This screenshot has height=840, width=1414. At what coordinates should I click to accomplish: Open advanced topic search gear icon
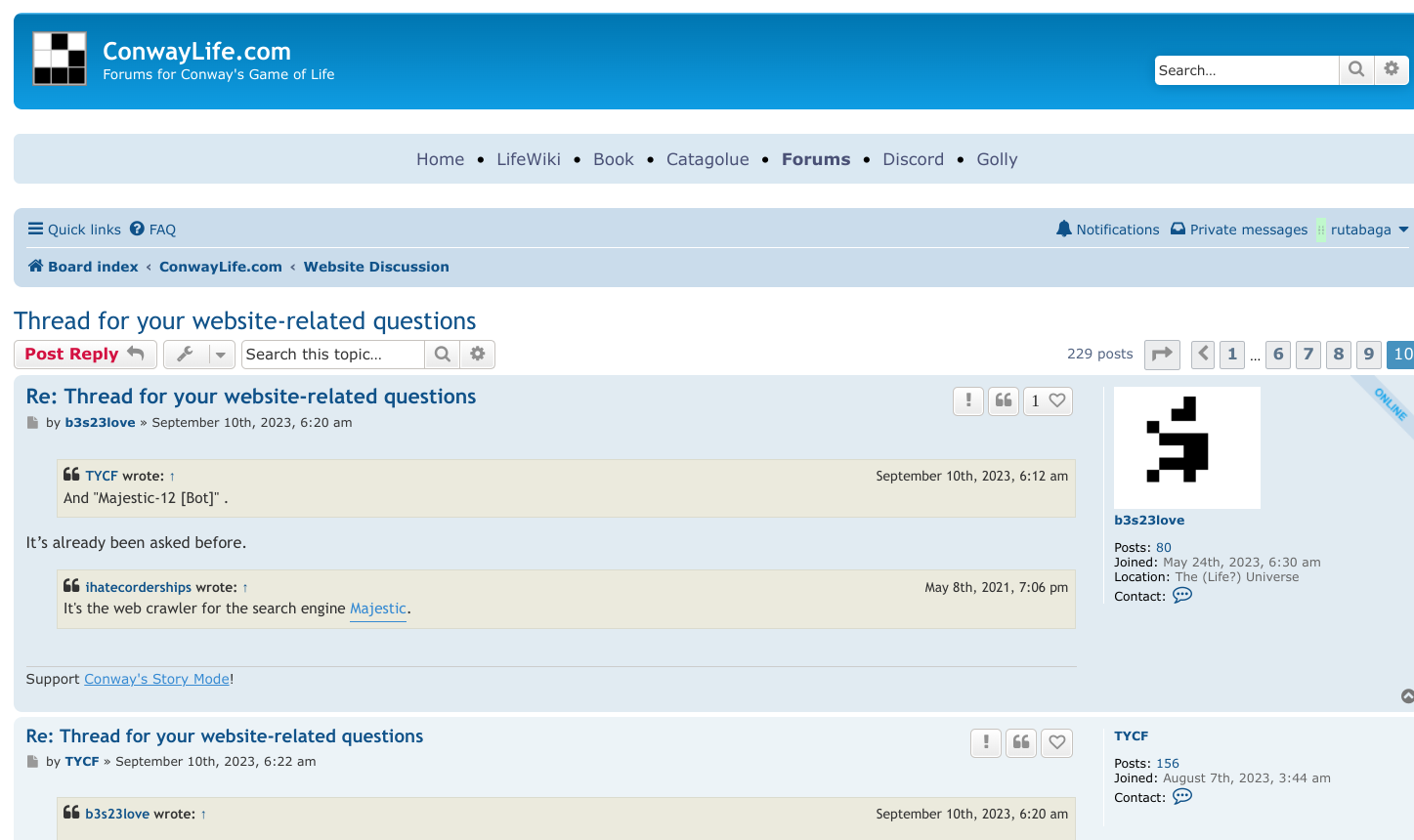(477, 355)
